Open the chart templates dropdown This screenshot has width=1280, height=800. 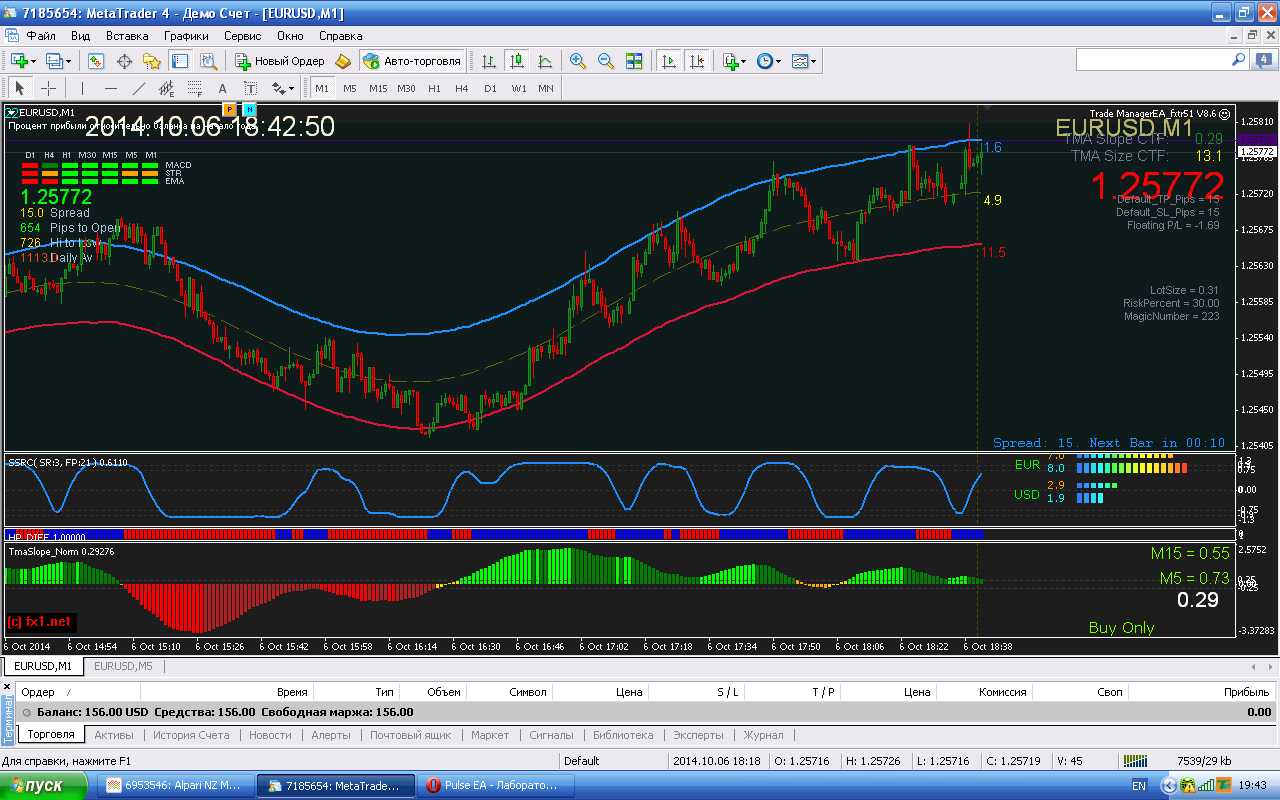804,61
